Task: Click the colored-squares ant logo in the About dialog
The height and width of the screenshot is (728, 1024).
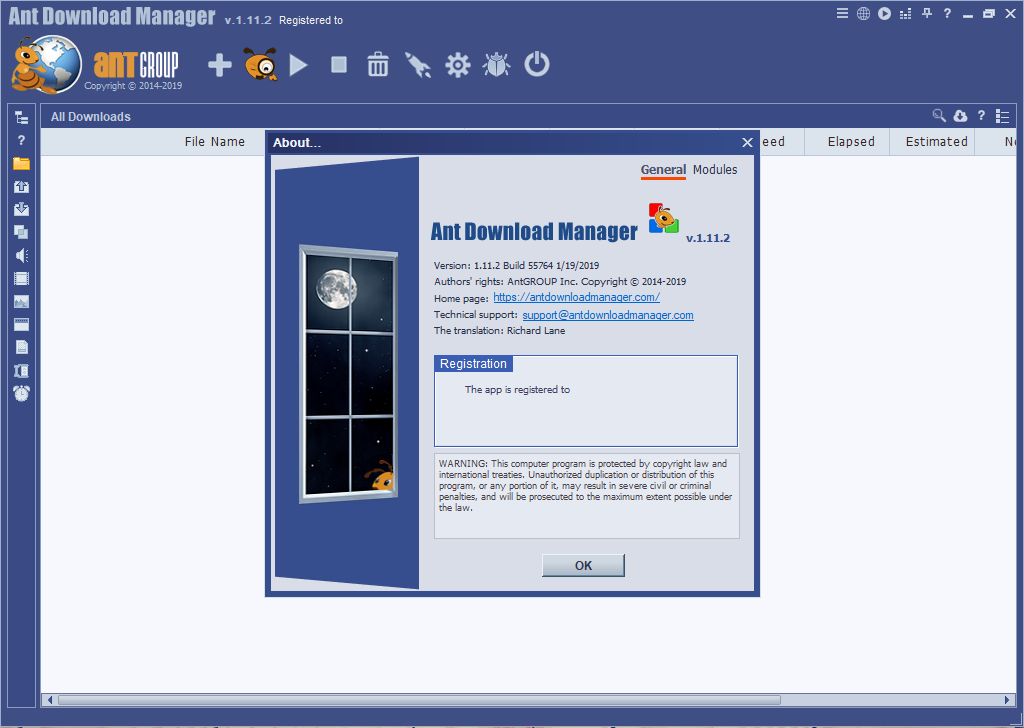Action: tap(664, 218)
